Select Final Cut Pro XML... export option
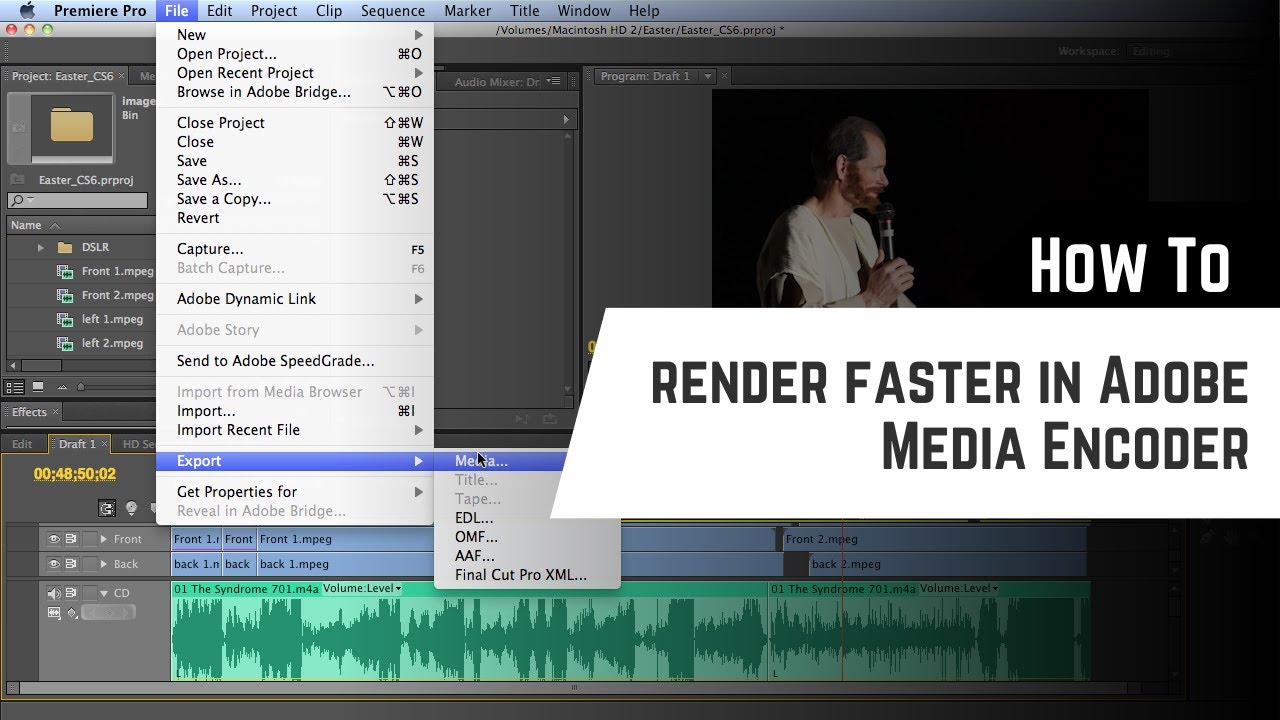The width and height of the screenshot is (1280, 720). [x=521, y=575]
